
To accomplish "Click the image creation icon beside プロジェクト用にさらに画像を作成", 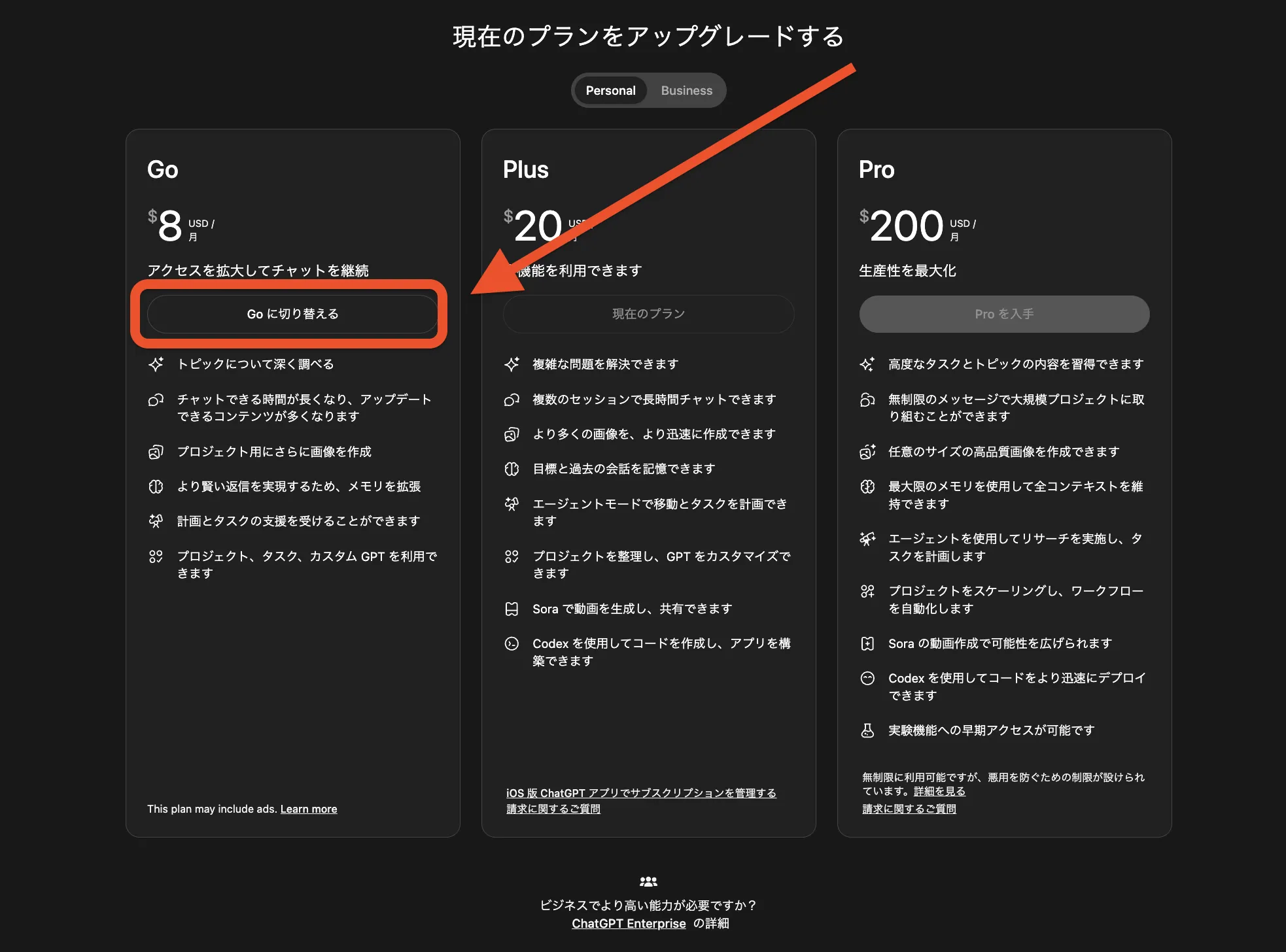I will (156, 451).
